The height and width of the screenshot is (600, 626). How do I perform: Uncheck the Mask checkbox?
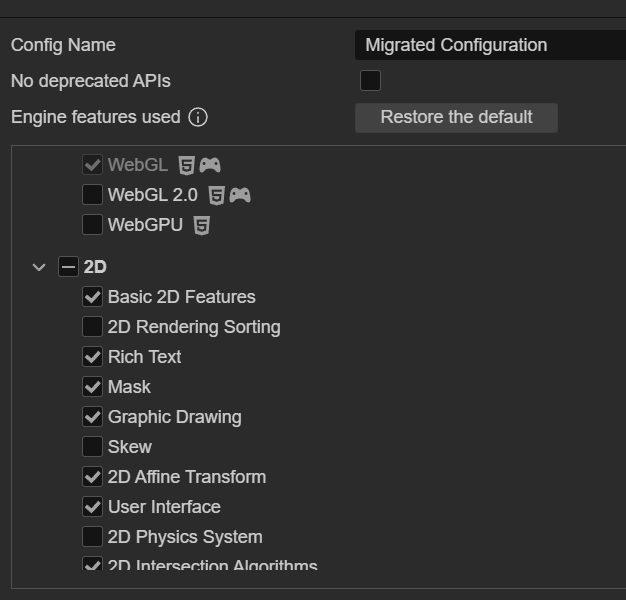(92, 386)
